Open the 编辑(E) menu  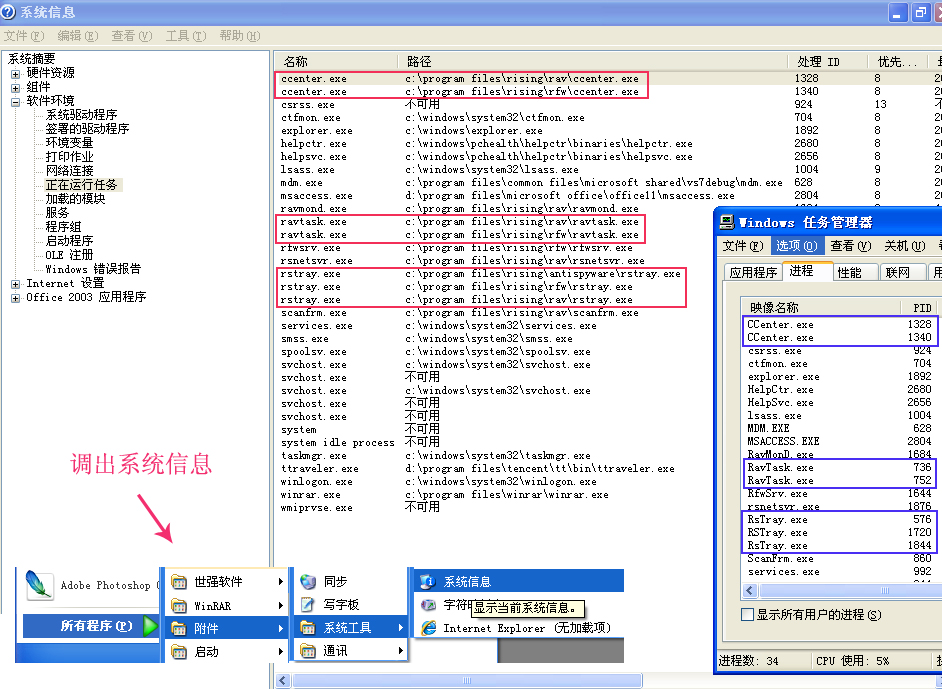click(x=77, y=36)
